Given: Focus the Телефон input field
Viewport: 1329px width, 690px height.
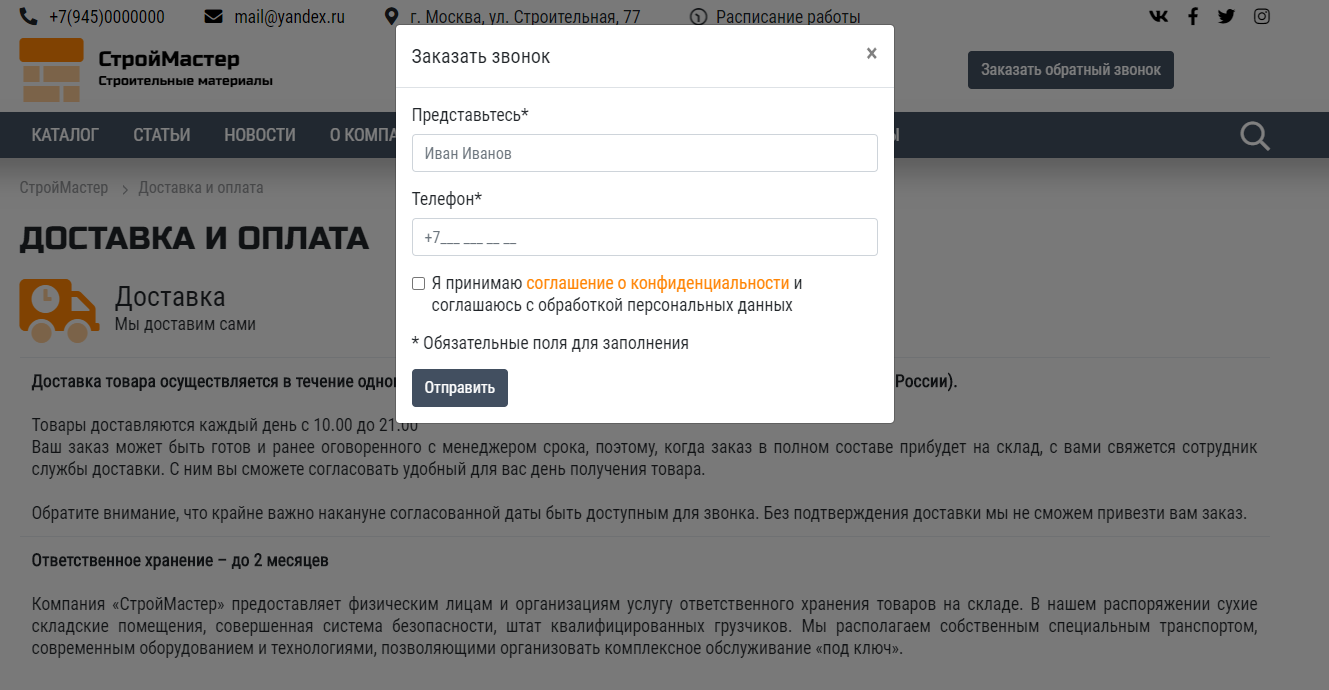Looking at the screenshot, I should coord(644,237).
